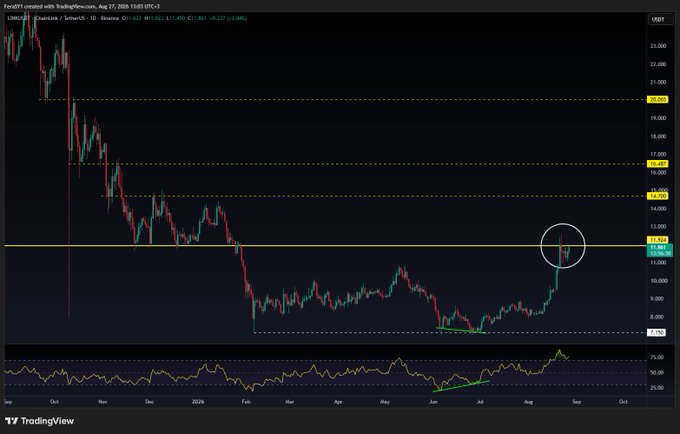This screenshot has width=680, height=434.
Task: Click the 19.000 price axis value
Action: click(658, 118)
